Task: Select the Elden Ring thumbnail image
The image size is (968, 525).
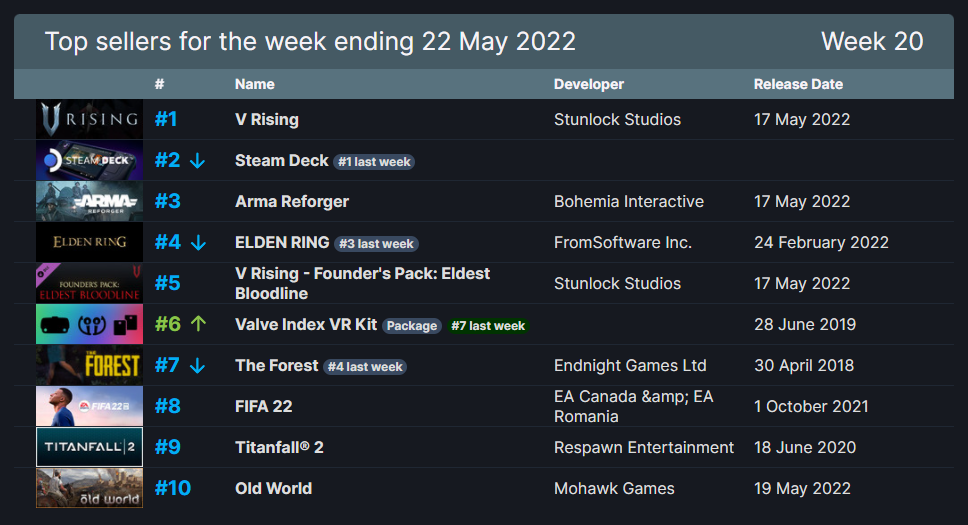Action: tap(89, 242)
